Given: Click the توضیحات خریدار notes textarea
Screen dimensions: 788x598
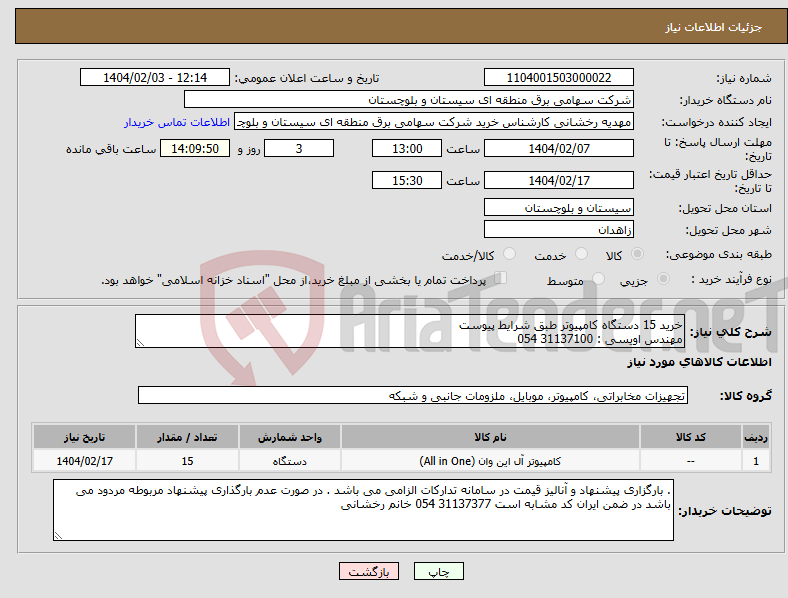Looking at the screenshot, I should point(363,510).
